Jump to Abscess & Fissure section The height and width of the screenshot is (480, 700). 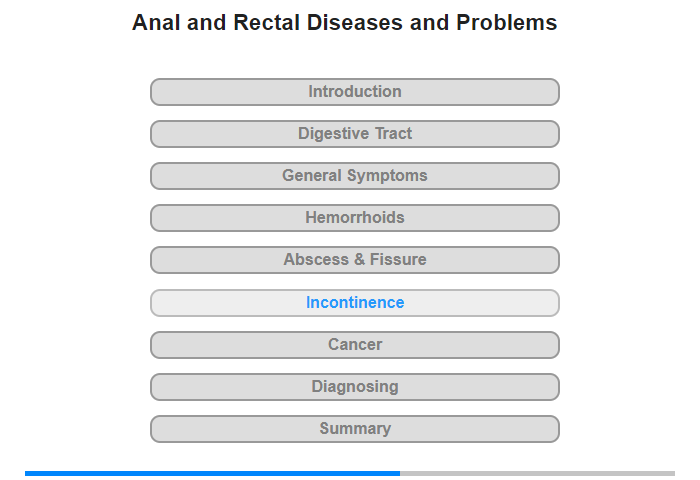tap(354, 260)
